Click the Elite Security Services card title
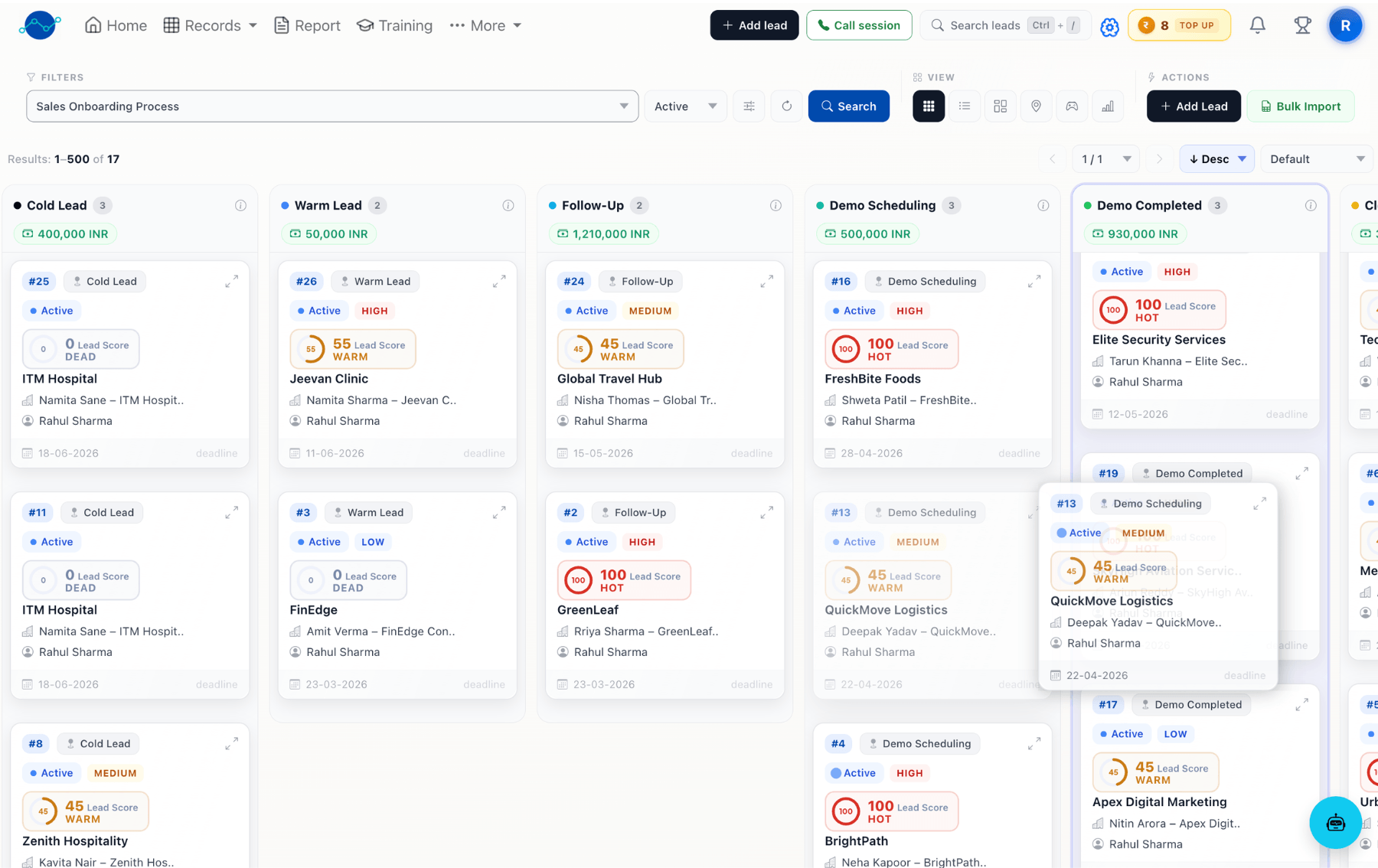This screenshot has height=868, width=1378. (1158, 340)
